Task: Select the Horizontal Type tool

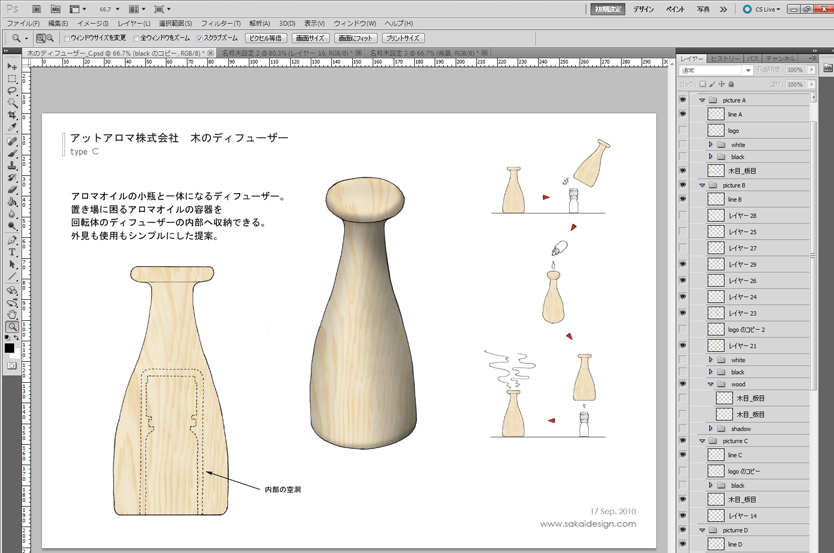Action: pos(12,252)
